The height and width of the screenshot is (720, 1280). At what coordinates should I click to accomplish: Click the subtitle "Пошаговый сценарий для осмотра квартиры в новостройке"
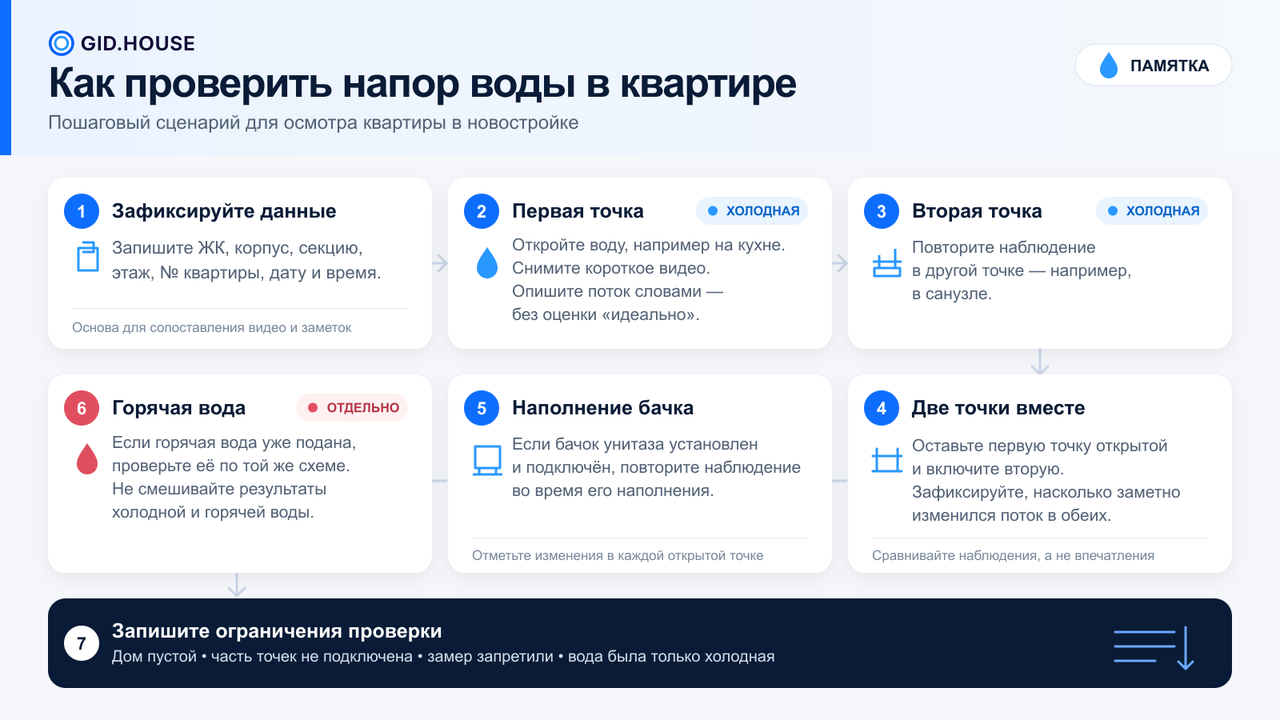313,123
